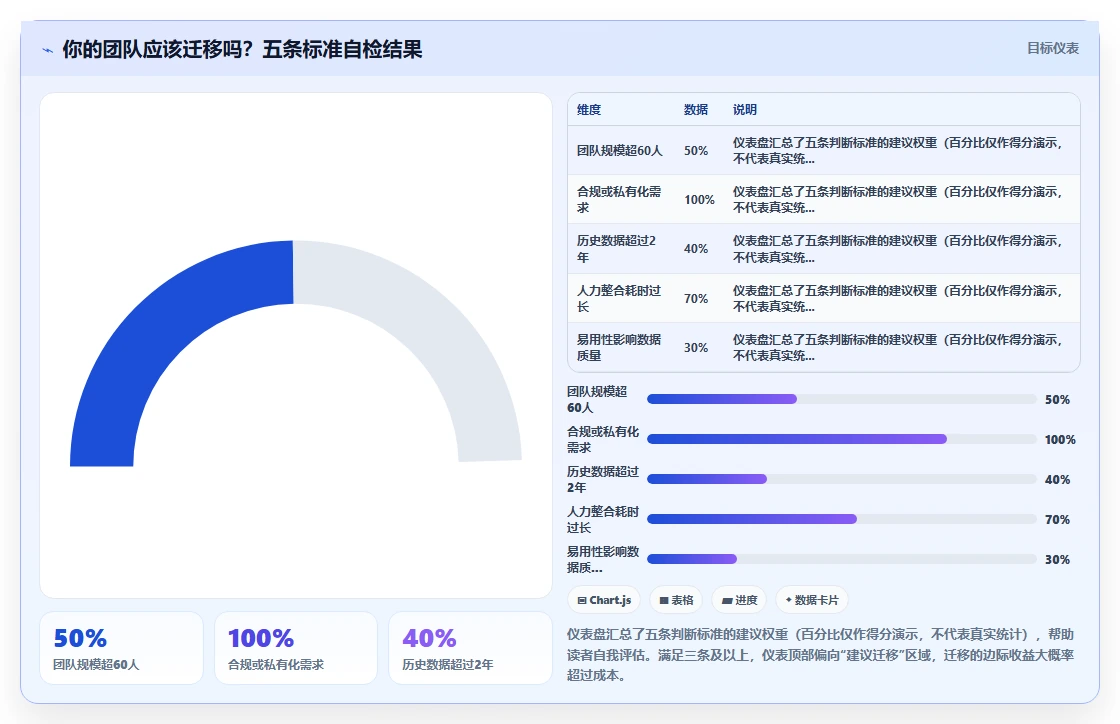Click the lightning icon beside the dashboard title
The image size is (1120, 724).
[x=48, y=50]
